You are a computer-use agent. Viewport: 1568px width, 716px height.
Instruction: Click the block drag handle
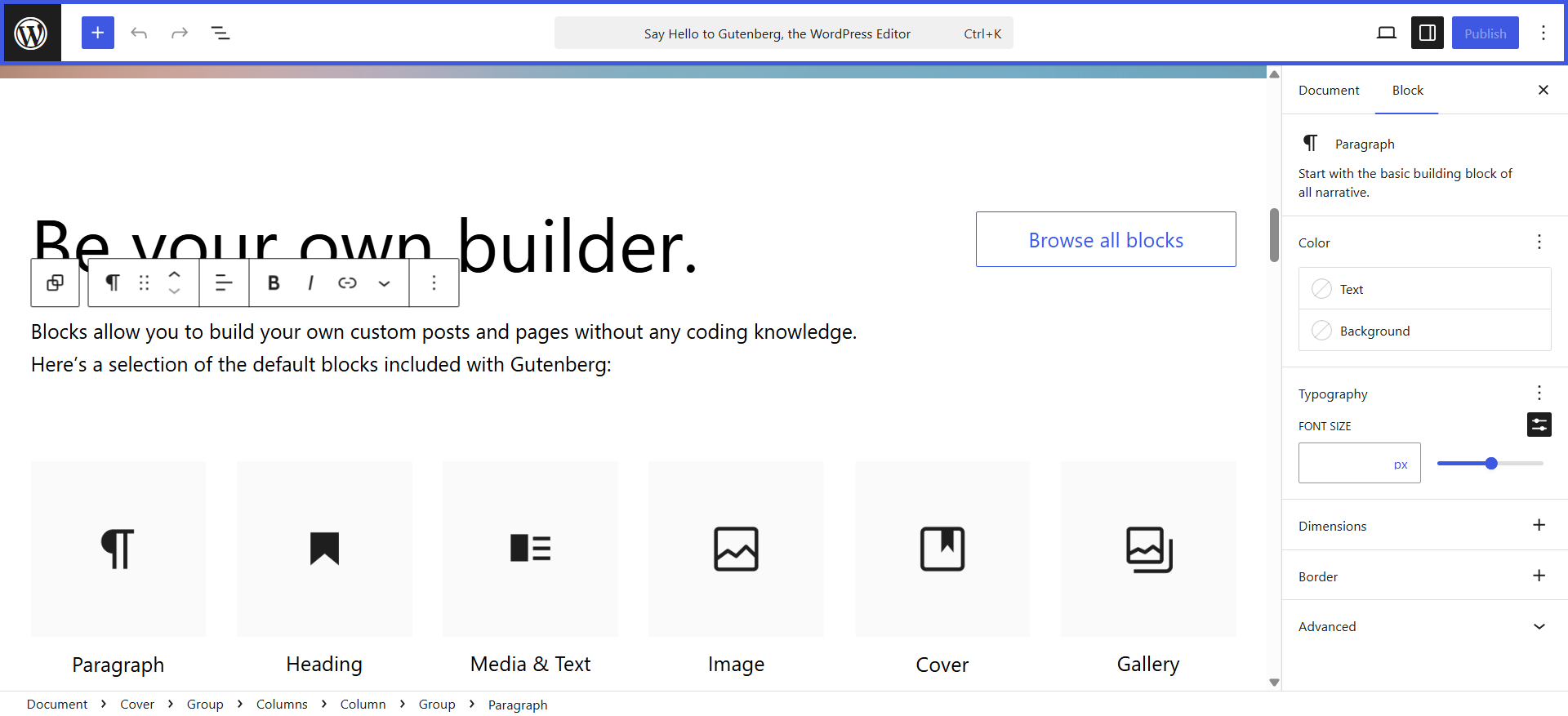click(145, 282)
